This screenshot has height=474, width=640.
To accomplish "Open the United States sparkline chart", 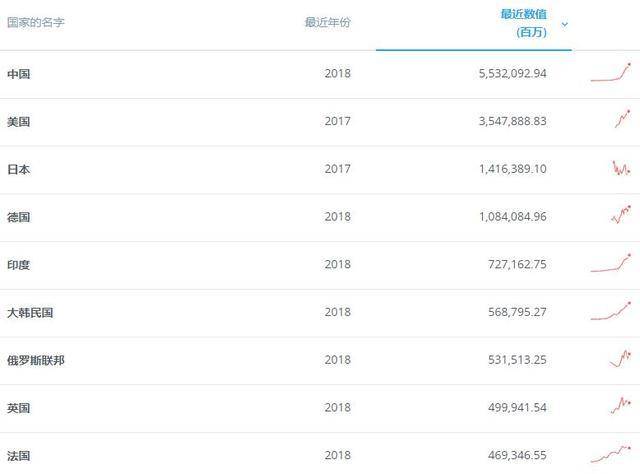I will (x=621, y=120).
